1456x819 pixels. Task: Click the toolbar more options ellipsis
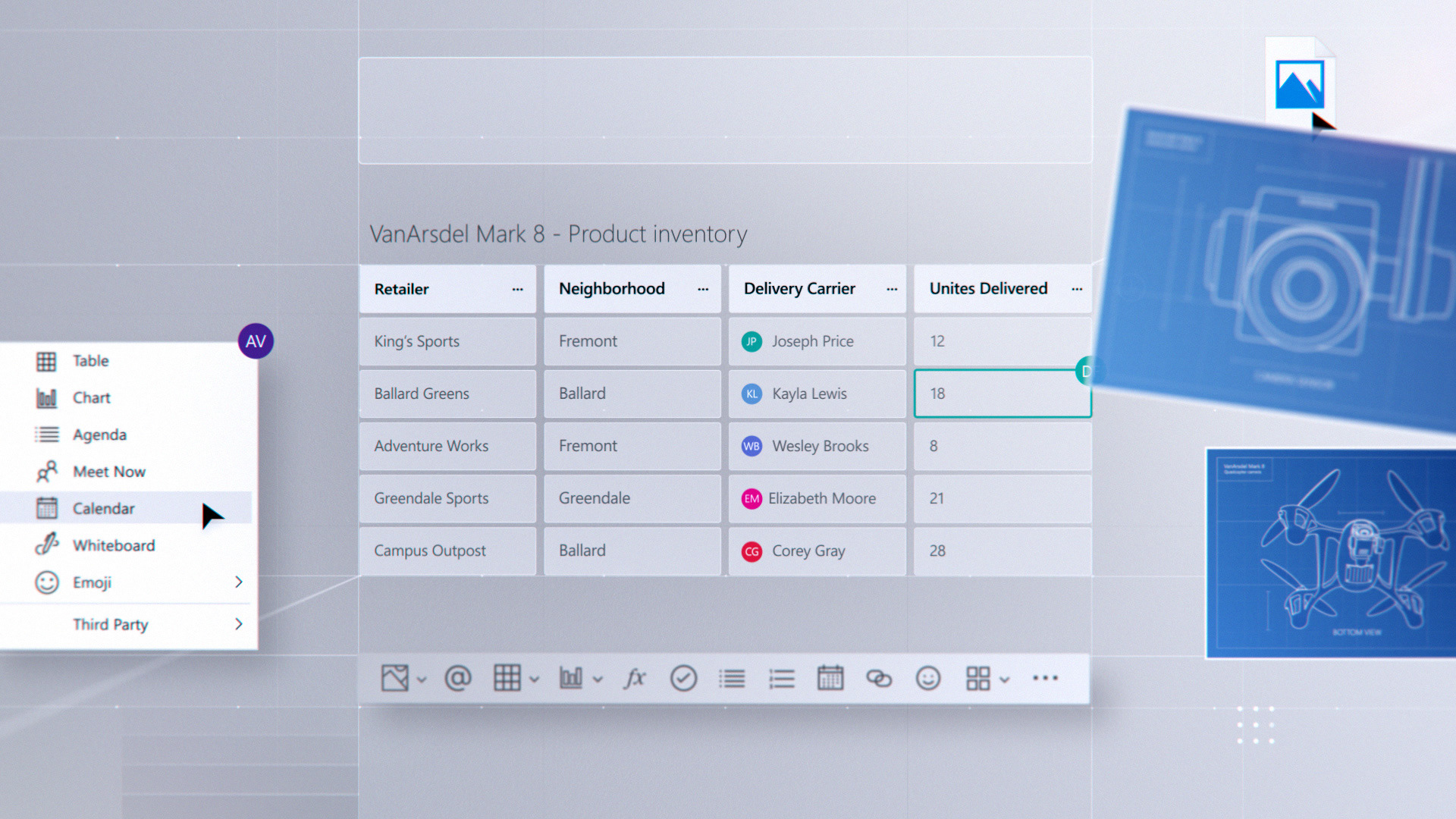pyautogui.click(x=1045, y=678)
